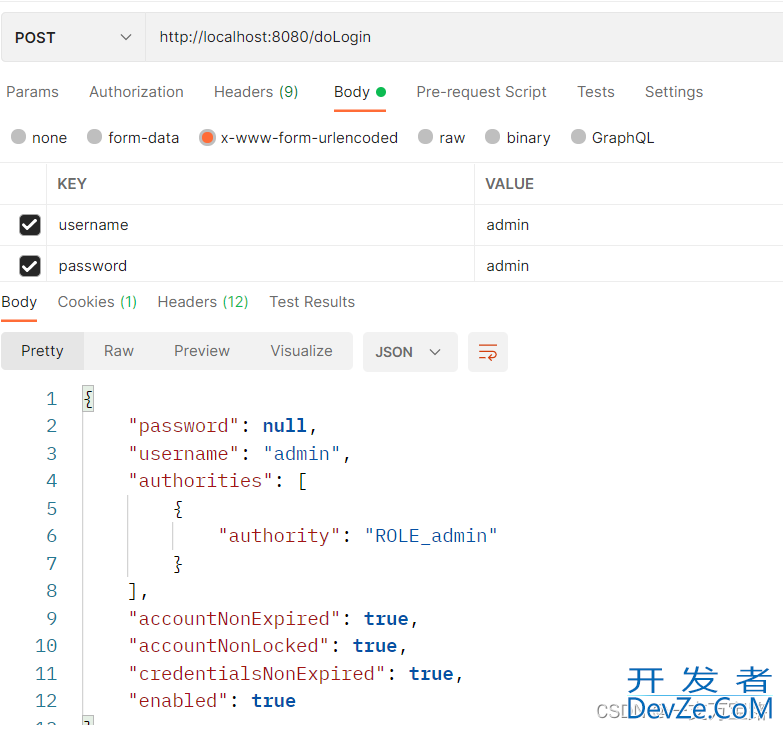The height and width of the screenshot is (730, 783).
Task: Click the "authorities" key in response
Action: [200, 481]
